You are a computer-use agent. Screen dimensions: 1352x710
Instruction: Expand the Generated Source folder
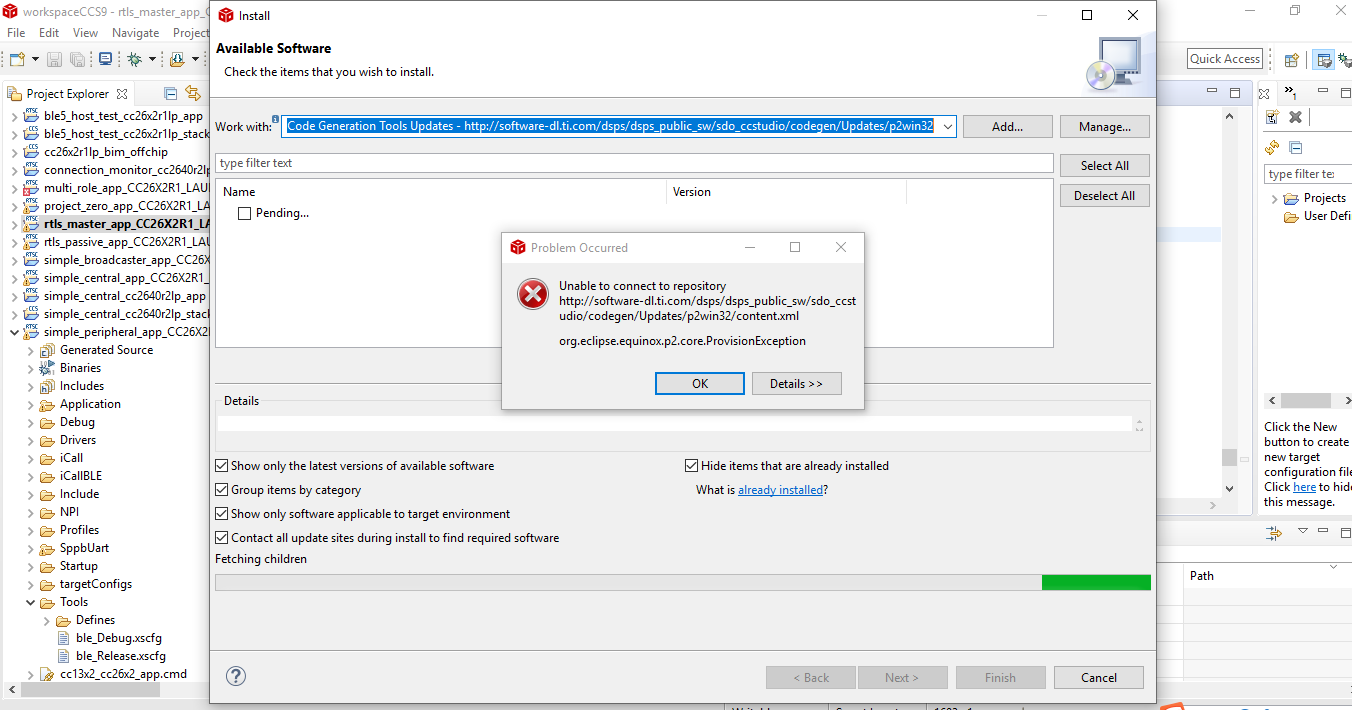(30, 350)
